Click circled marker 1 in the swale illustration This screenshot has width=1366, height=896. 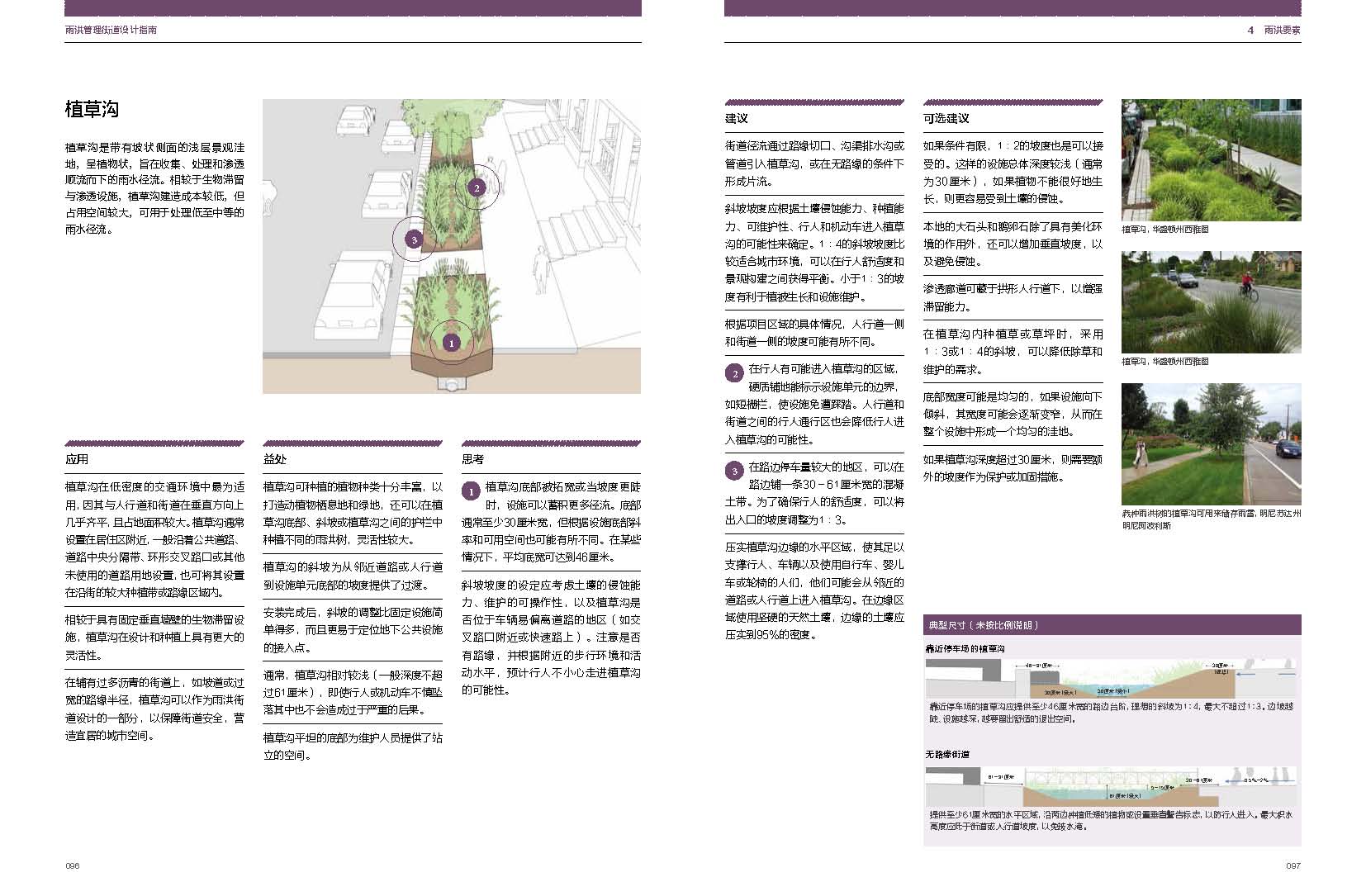point(451,342)
